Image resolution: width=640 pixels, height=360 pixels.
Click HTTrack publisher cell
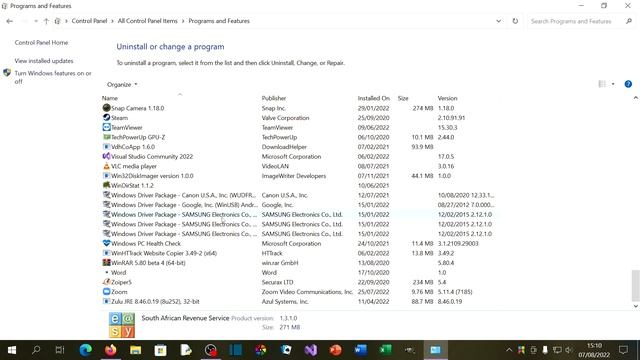click(272, 253)
